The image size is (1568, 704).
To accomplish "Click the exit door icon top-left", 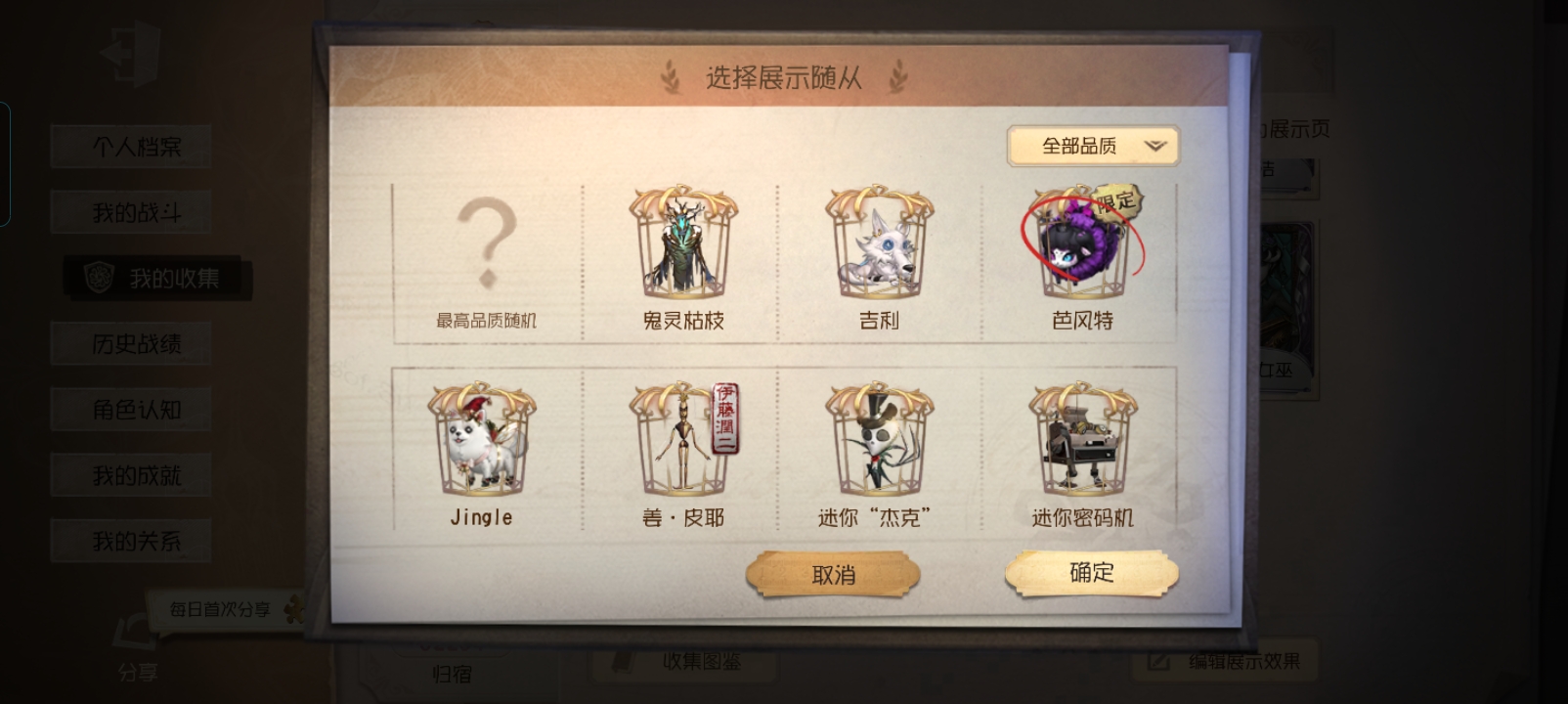I will coord(129,55).
